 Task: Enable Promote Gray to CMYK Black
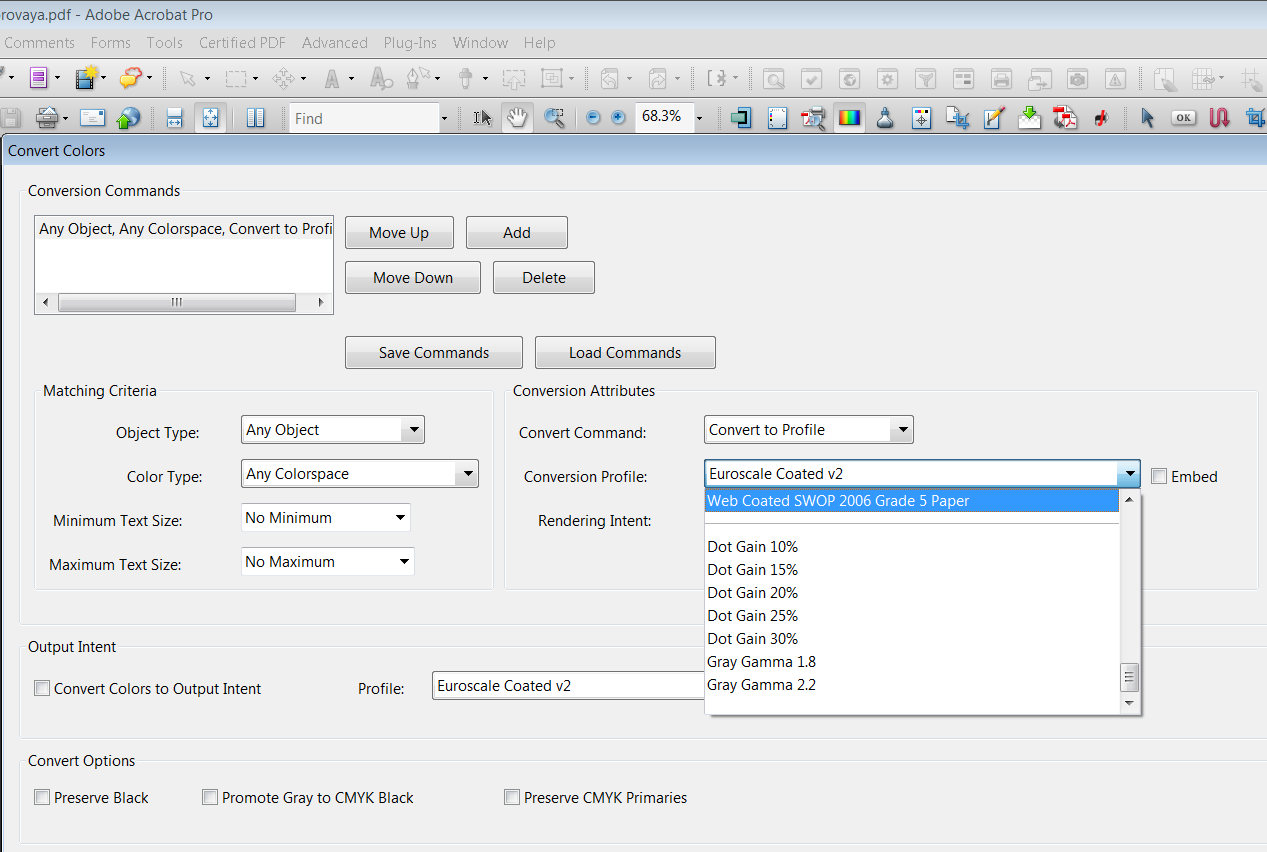click(x=210, y=797)
